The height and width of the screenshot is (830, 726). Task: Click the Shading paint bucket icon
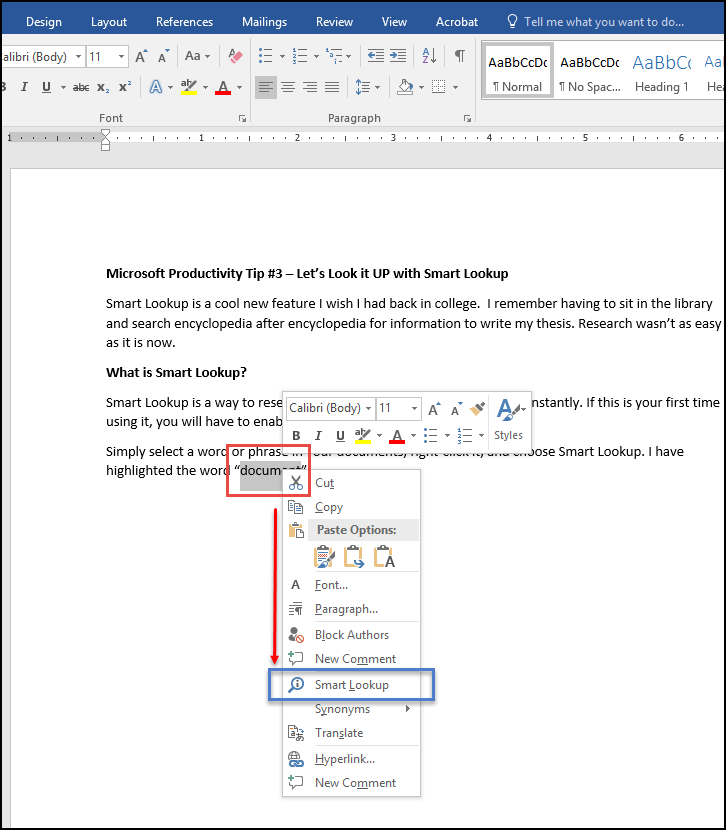[405, 87]
